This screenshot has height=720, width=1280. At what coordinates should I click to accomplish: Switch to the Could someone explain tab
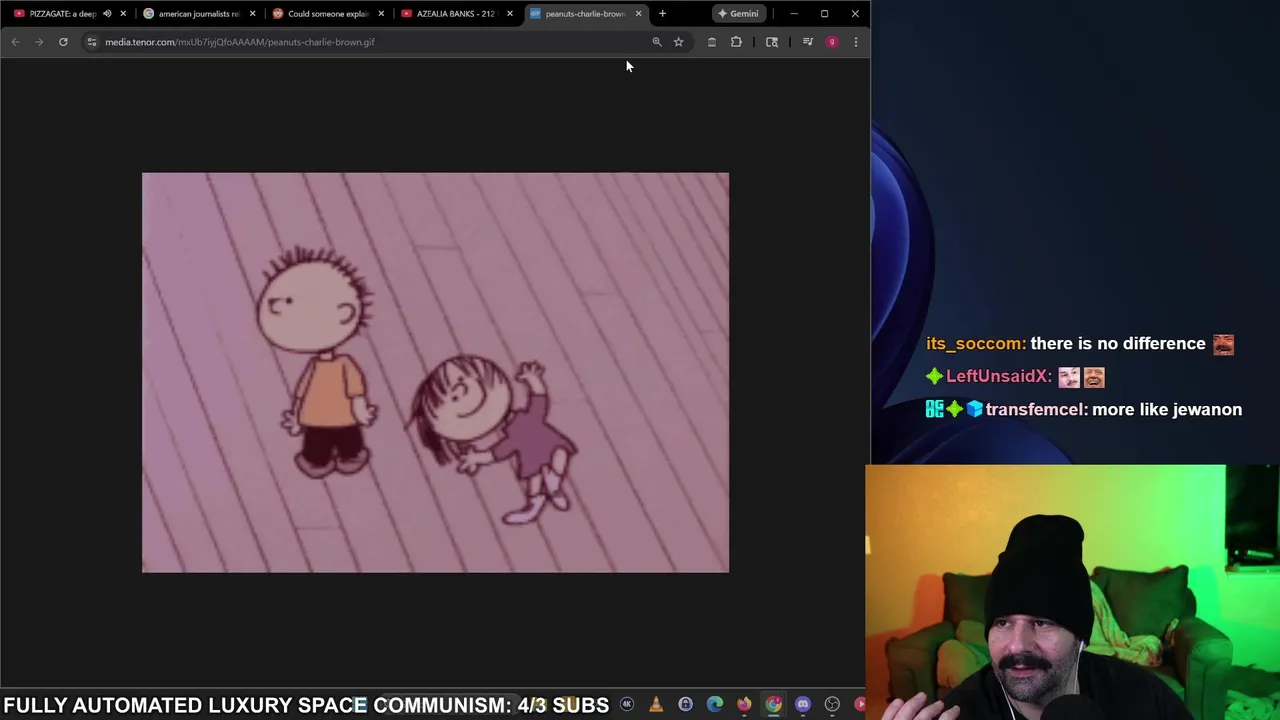[327, 14]
